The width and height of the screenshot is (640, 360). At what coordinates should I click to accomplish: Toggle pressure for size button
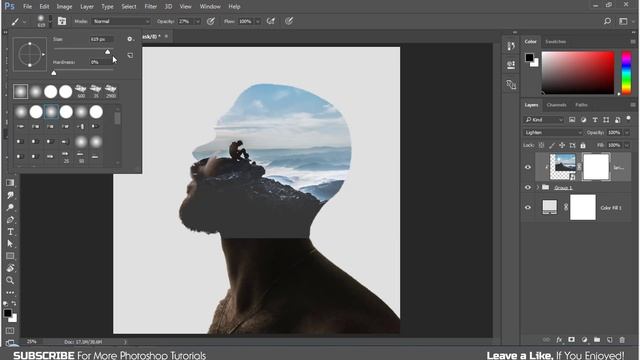(289, 21)
